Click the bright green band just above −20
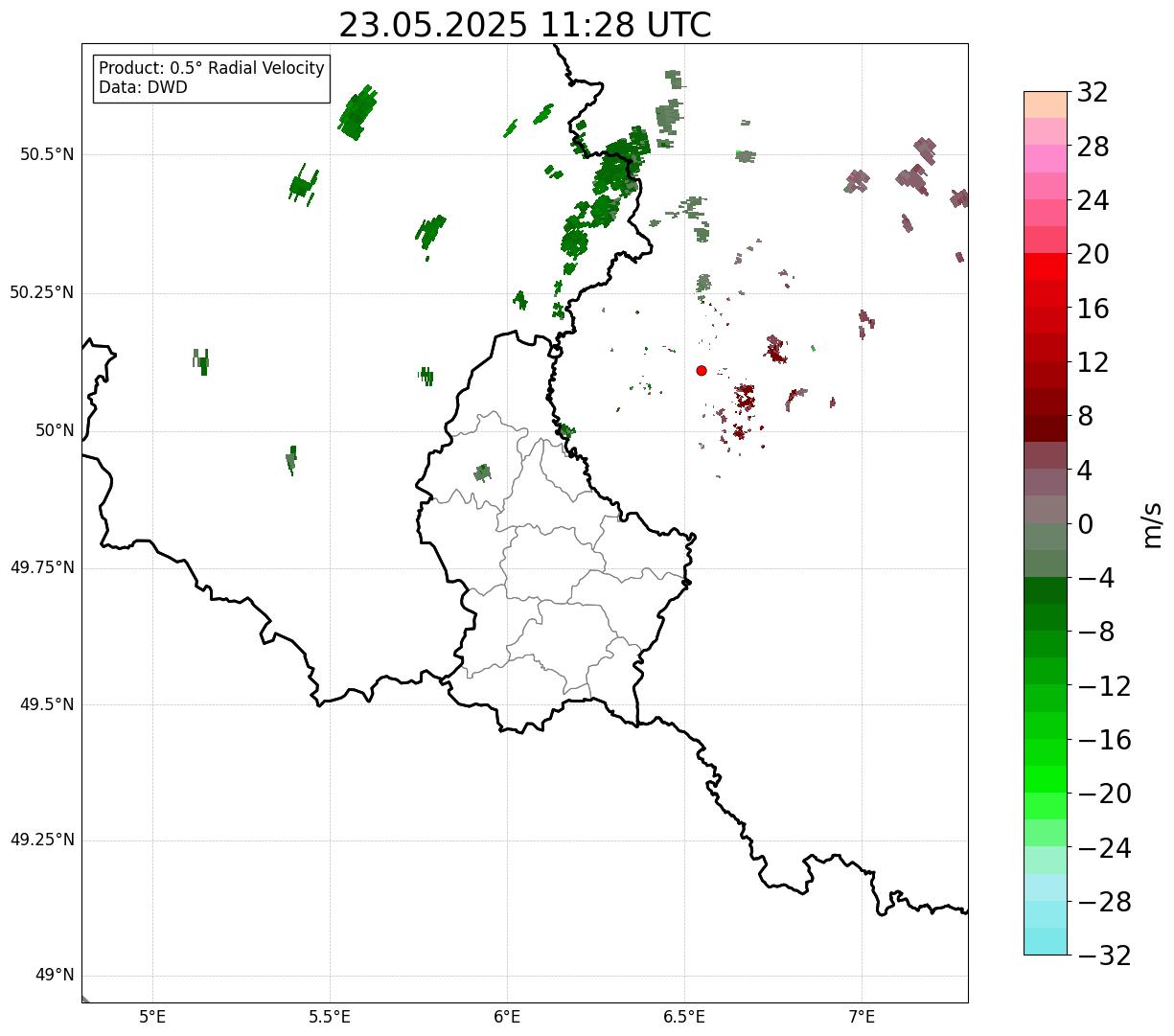 pos(1046,779)
